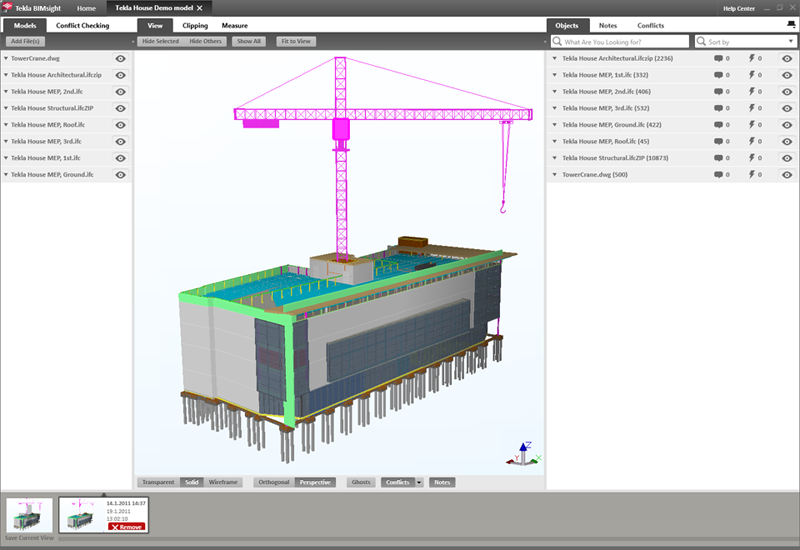Toggle the Ghosts display button

[x=361, y=482]
